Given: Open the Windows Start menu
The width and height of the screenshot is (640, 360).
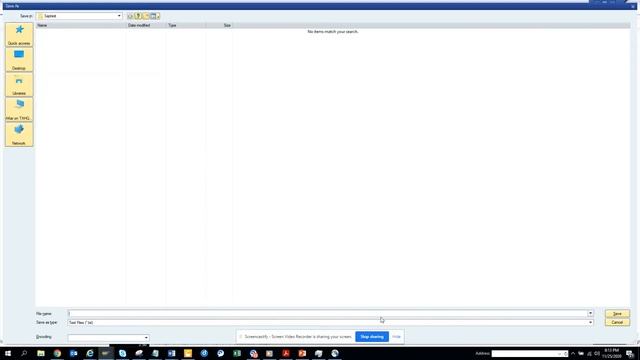Looking at the screenshot, I should point(8,353).
